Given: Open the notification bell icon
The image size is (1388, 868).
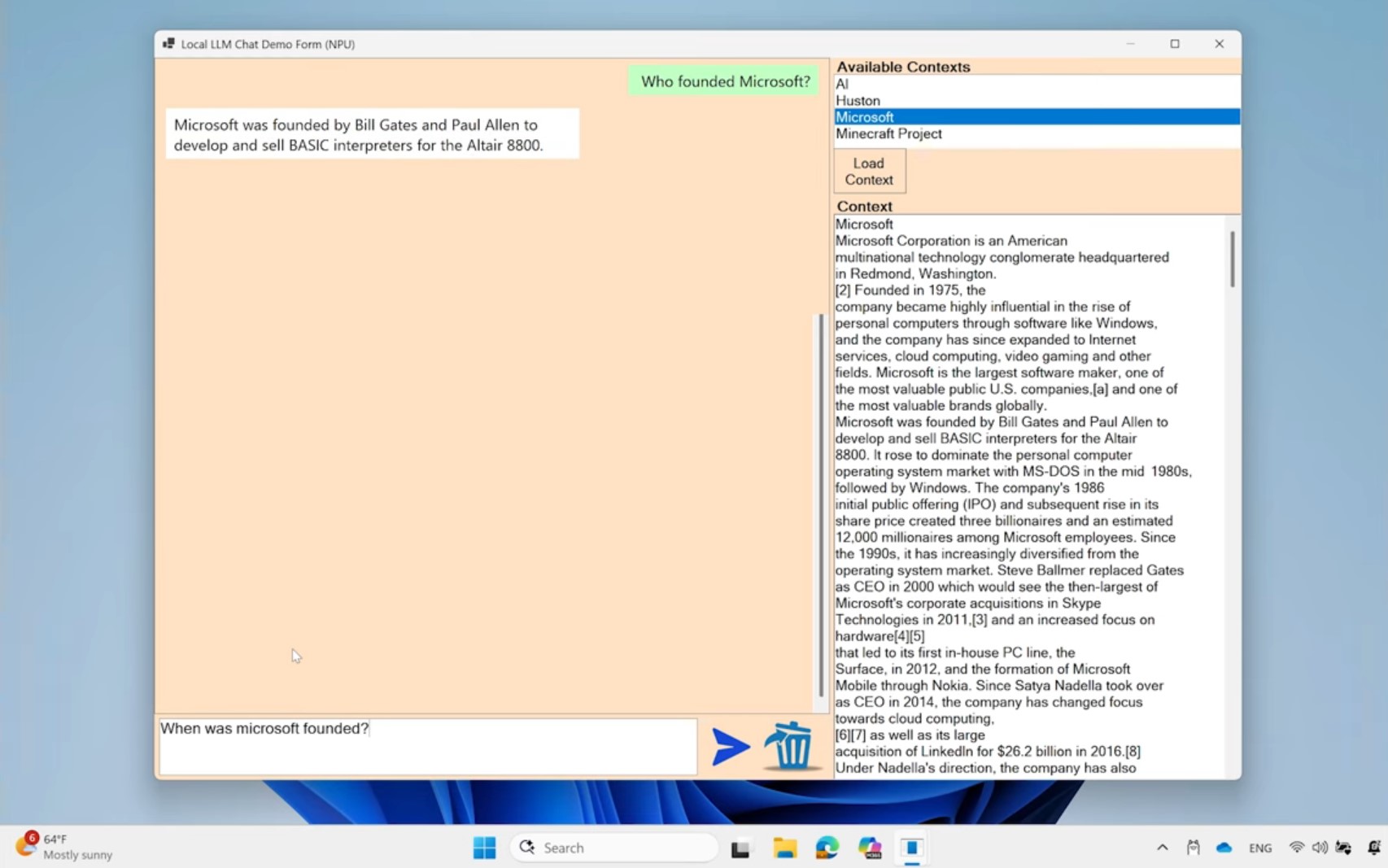Looking at the screenshot, I should [1374, 848].
